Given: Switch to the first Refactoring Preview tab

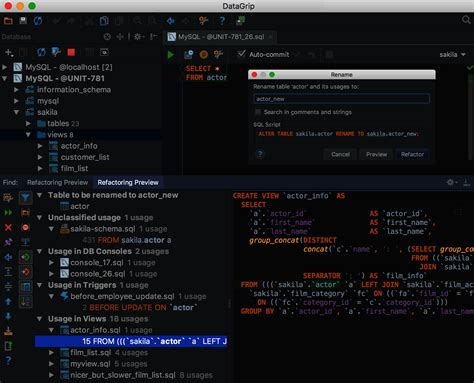Looking at the screenshot, I should pos(57,182).
